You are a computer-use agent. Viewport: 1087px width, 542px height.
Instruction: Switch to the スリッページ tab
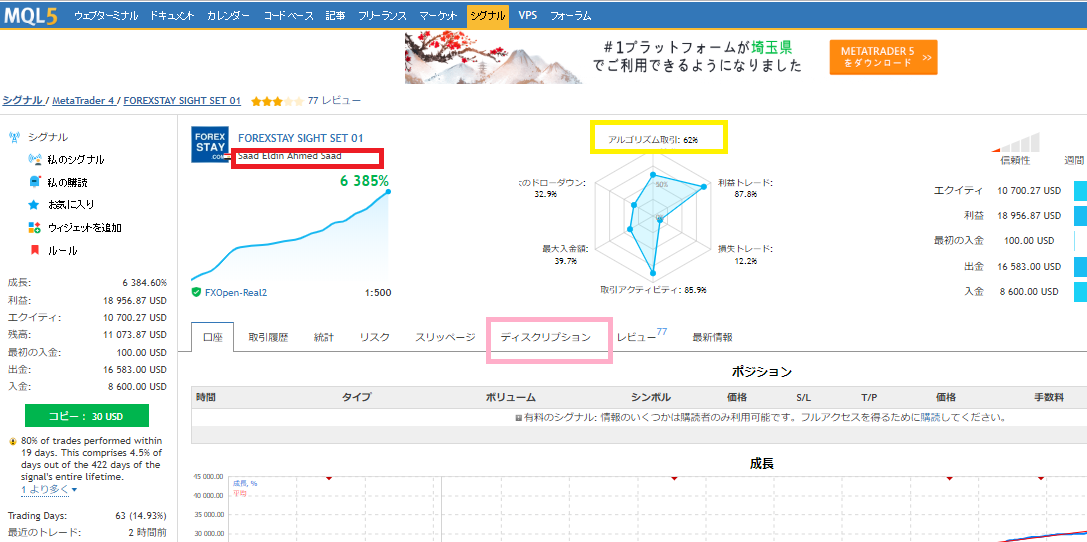pos(445,338)
